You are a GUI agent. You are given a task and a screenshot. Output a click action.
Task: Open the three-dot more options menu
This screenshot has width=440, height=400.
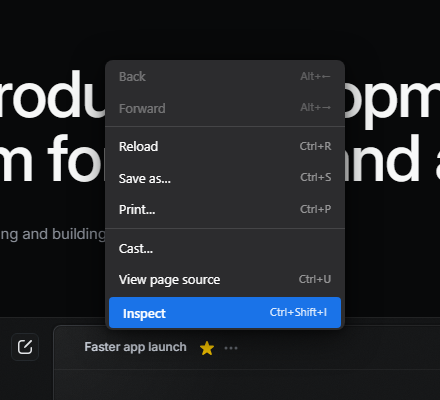tap(231, 348)
